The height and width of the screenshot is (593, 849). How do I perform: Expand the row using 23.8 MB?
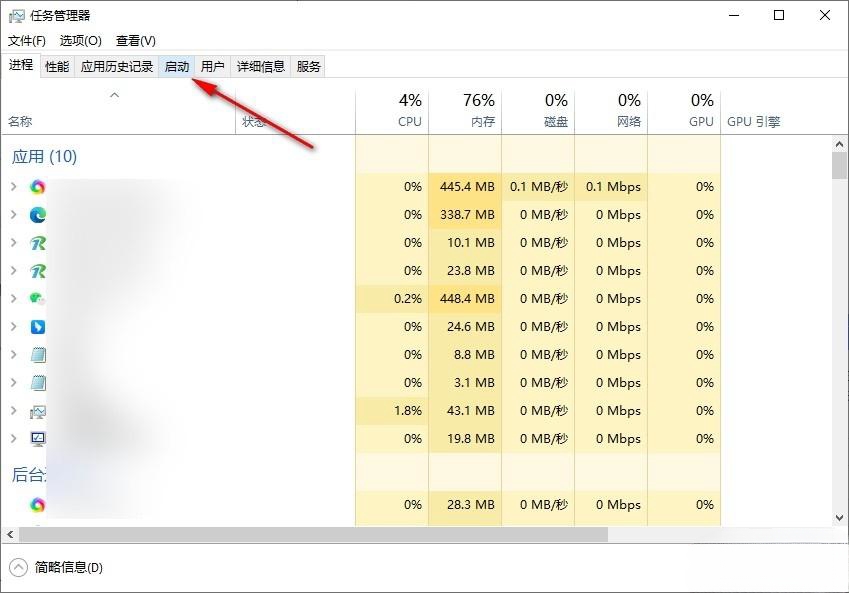[x=14, y=271]
